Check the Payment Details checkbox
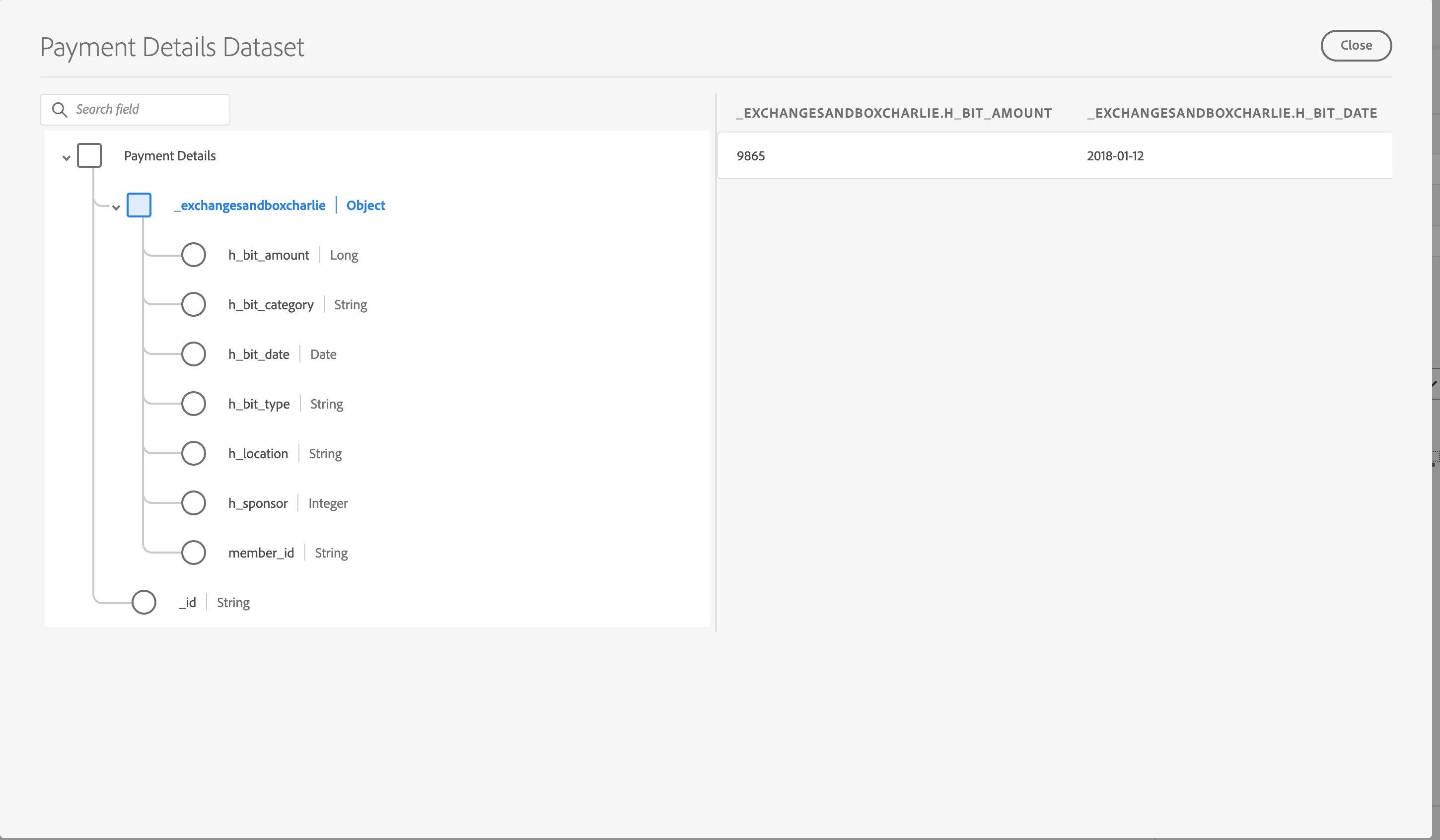The height and width of the screenshot is (840, 1440). click(x=90, y=155)
